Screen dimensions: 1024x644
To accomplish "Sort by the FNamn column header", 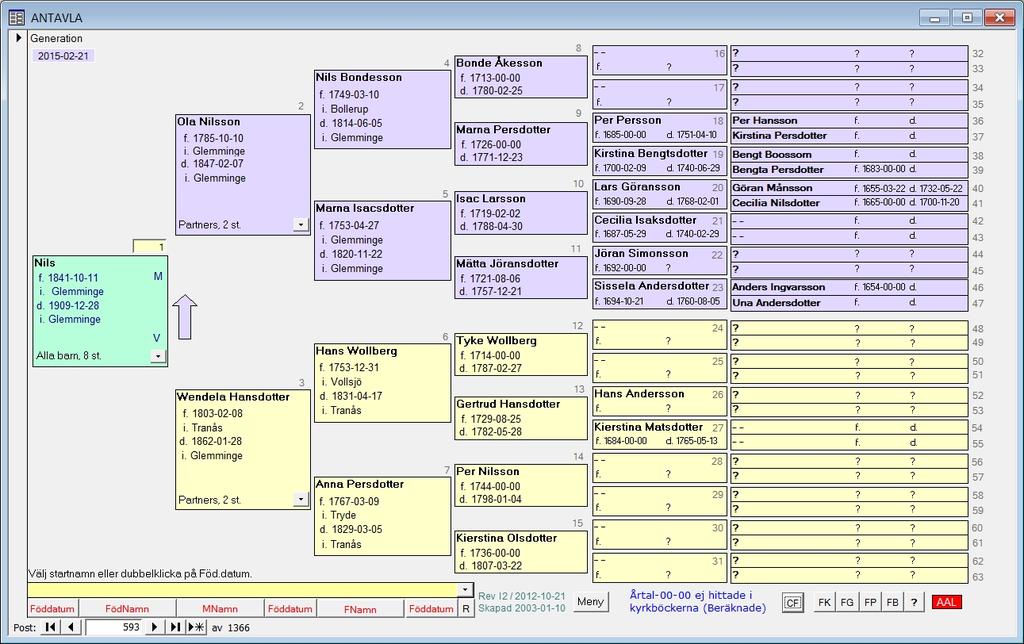I will coord(360,609).
